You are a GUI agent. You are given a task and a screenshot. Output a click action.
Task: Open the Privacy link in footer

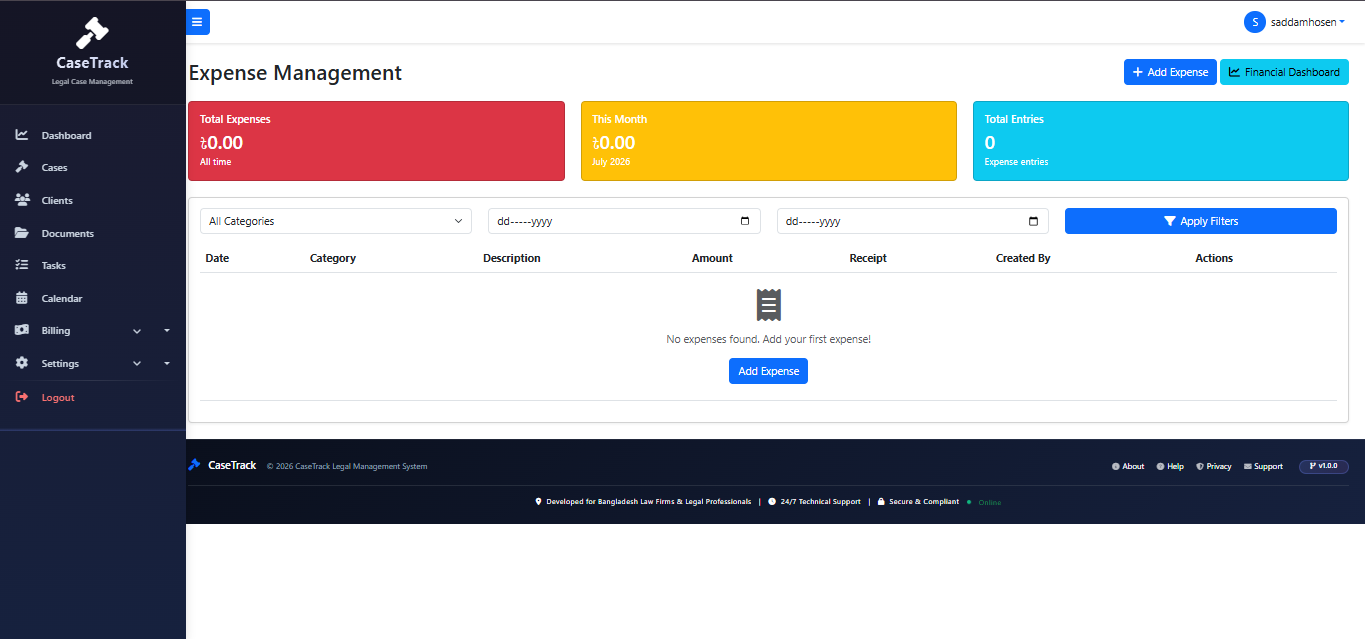(x=1214, y=466)
